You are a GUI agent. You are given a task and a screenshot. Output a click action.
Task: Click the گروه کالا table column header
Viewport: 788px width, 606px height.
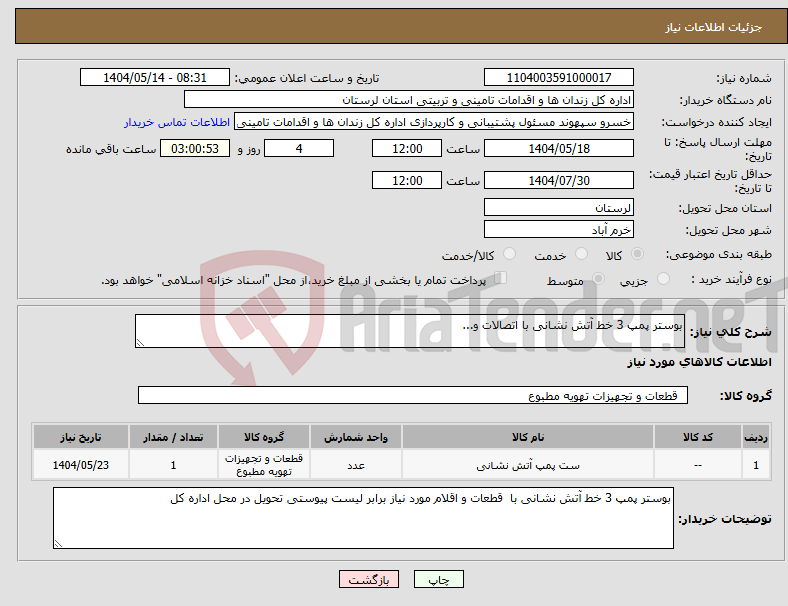point(264,437)
